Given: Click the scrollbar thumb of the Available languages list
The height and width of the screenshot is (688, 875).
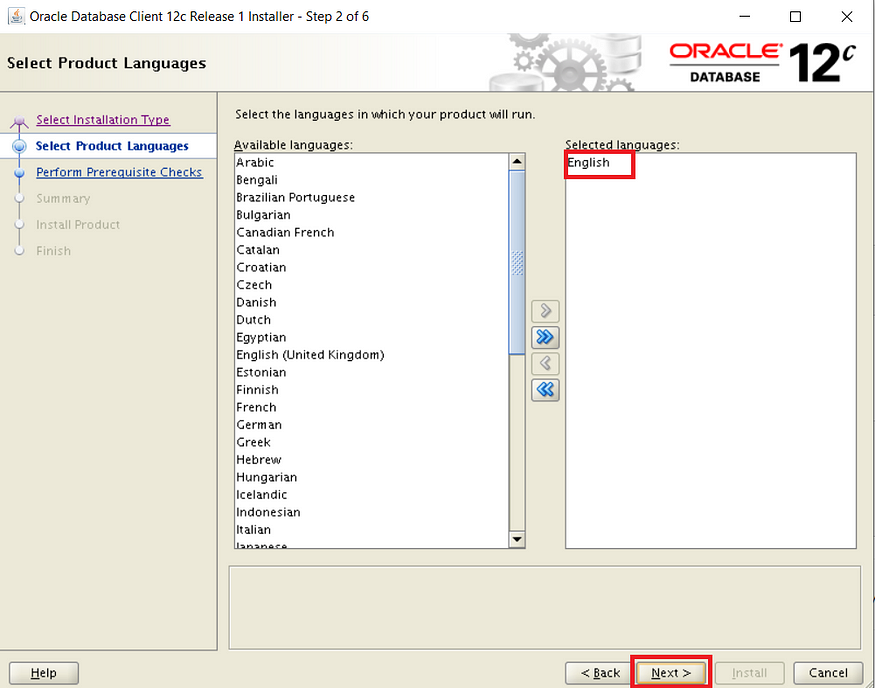Looking at the screenshot, I should (x=517, y=262).
